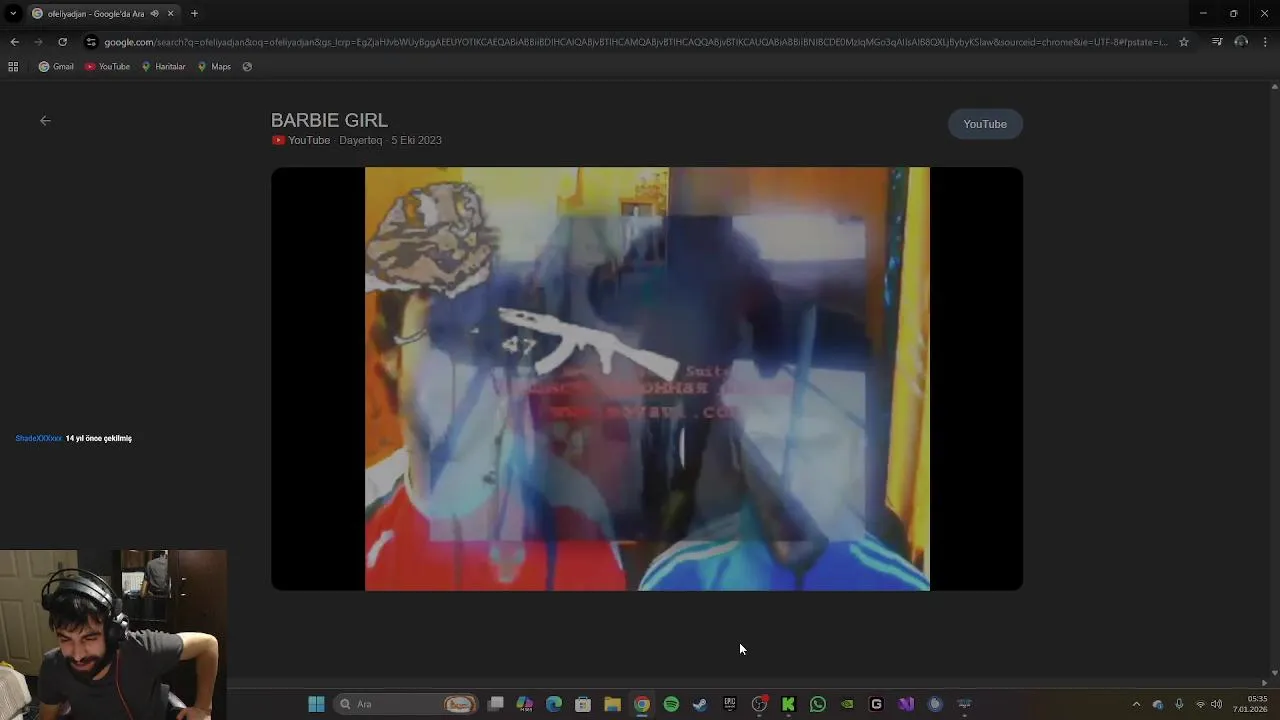Open Steam from taskbar
This screenshot has width=1280, height=720.
coord(700,704)
